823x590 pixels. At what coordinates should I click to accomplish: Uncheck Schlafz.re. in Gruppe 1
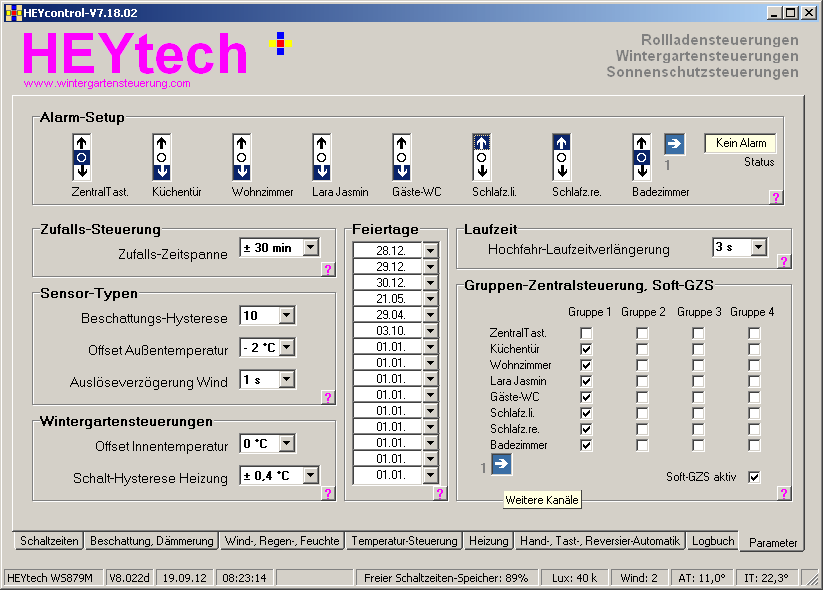(x=586, y=429)
